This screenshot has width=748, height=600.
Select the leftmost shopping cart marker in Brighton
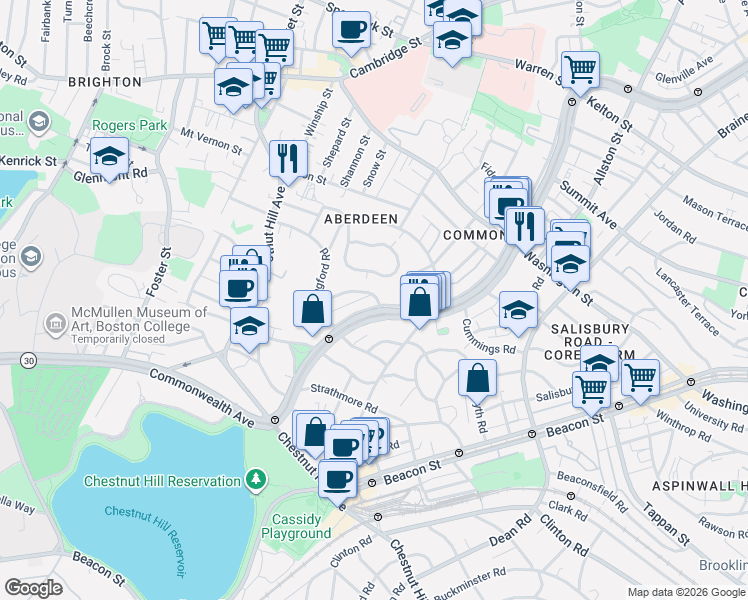tap(215, 37)
